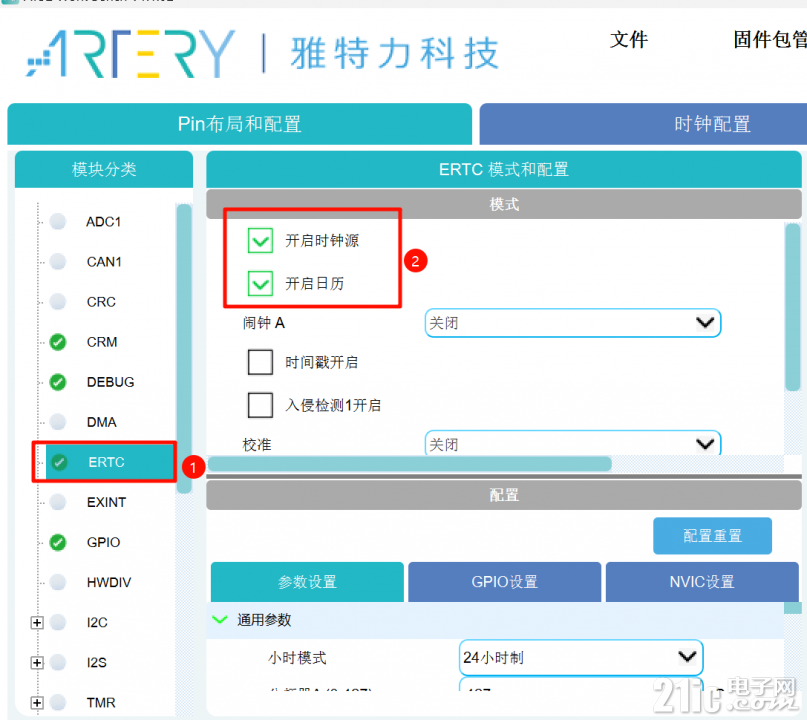
Task: Select DMA in module list
Action: coord(101,422)
